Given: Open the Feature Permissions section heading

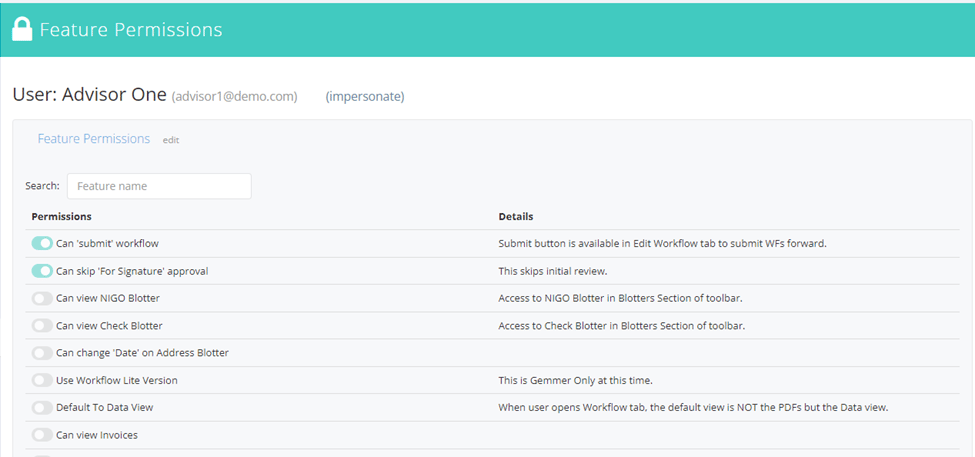Looking at the screenshot, I should [x=94, y=139].
